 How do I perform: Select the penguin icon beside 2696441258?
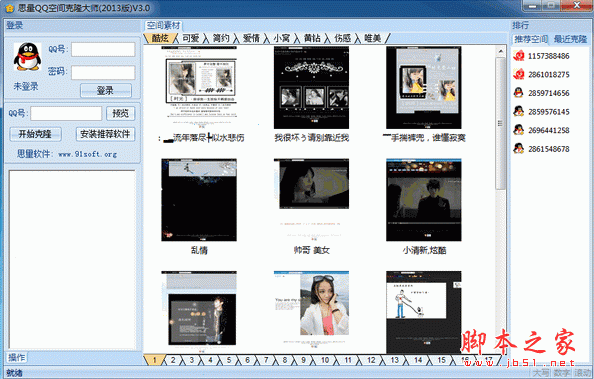519,130
